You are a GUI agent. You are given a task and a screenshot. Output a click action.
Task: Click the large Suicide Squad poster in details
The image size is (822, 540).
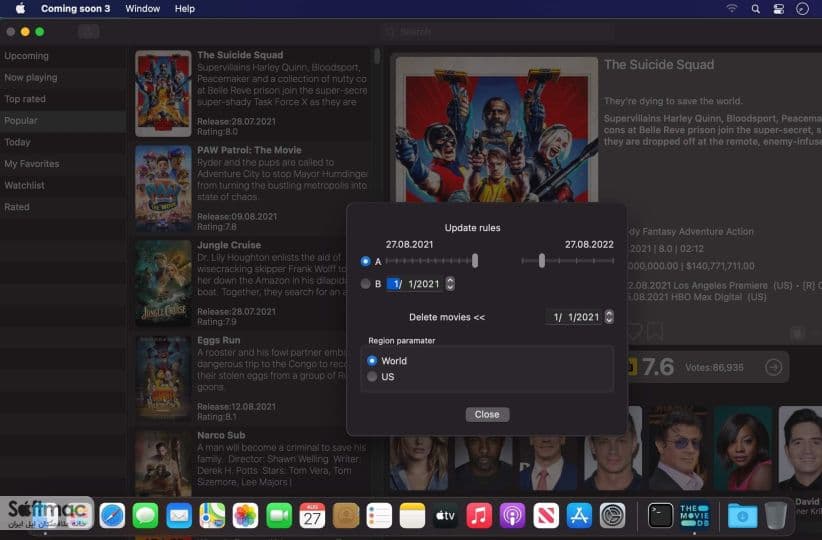click(x=496, y=129)
